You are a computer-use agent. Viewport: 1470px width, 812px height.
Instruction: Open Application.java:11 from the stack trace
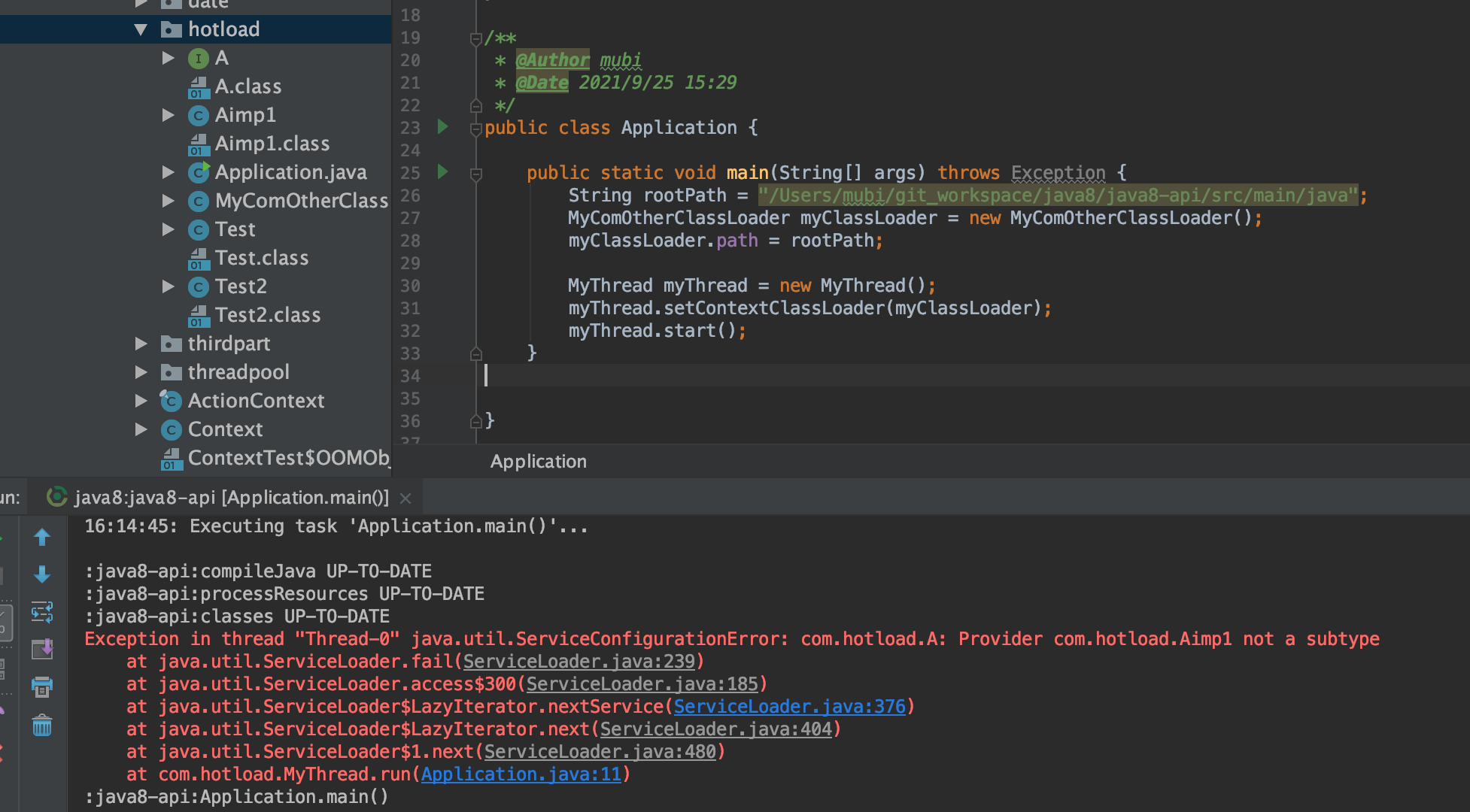click(x=521, y=774)
